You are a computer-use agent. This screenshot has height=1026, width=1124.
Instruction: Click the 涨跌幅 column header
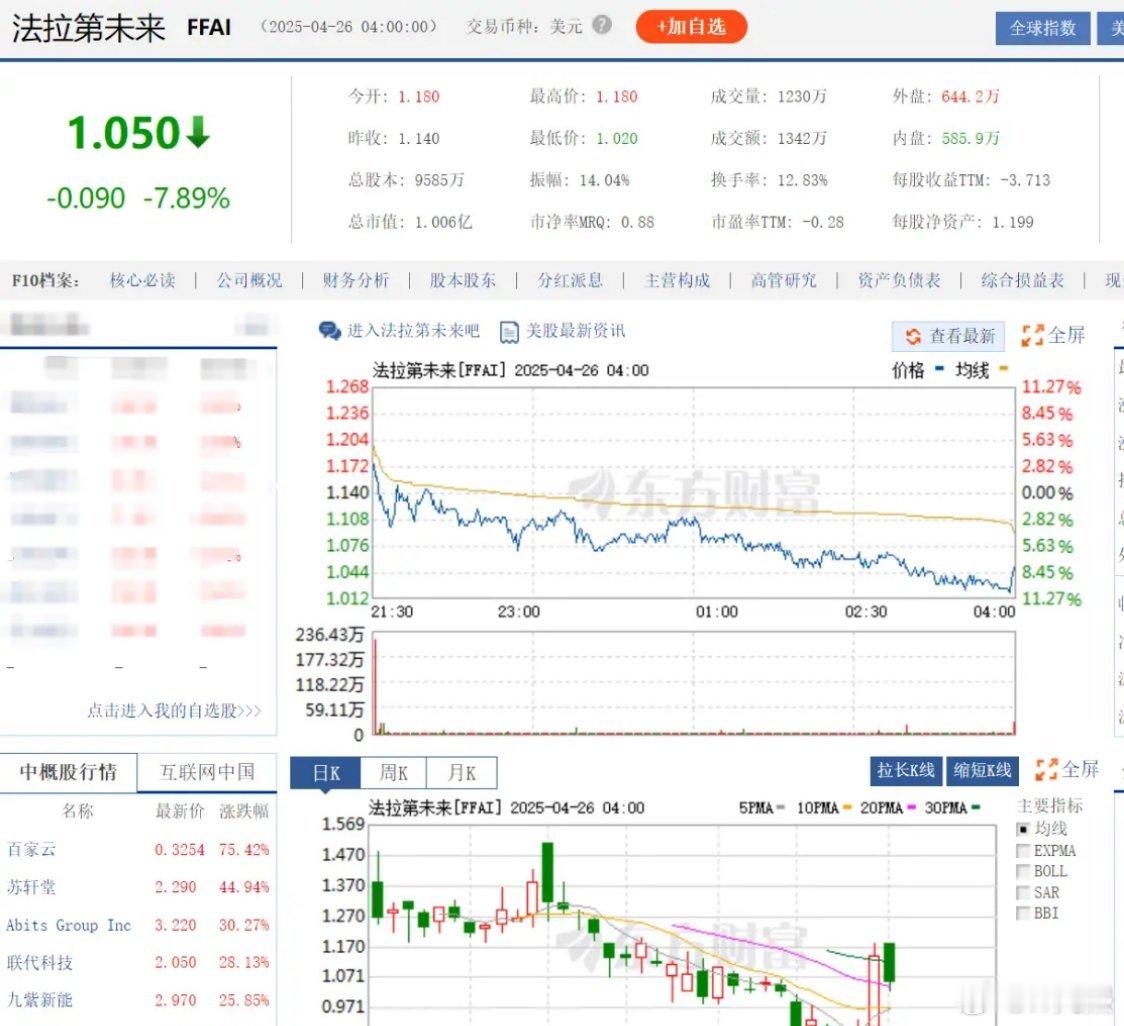244,811
